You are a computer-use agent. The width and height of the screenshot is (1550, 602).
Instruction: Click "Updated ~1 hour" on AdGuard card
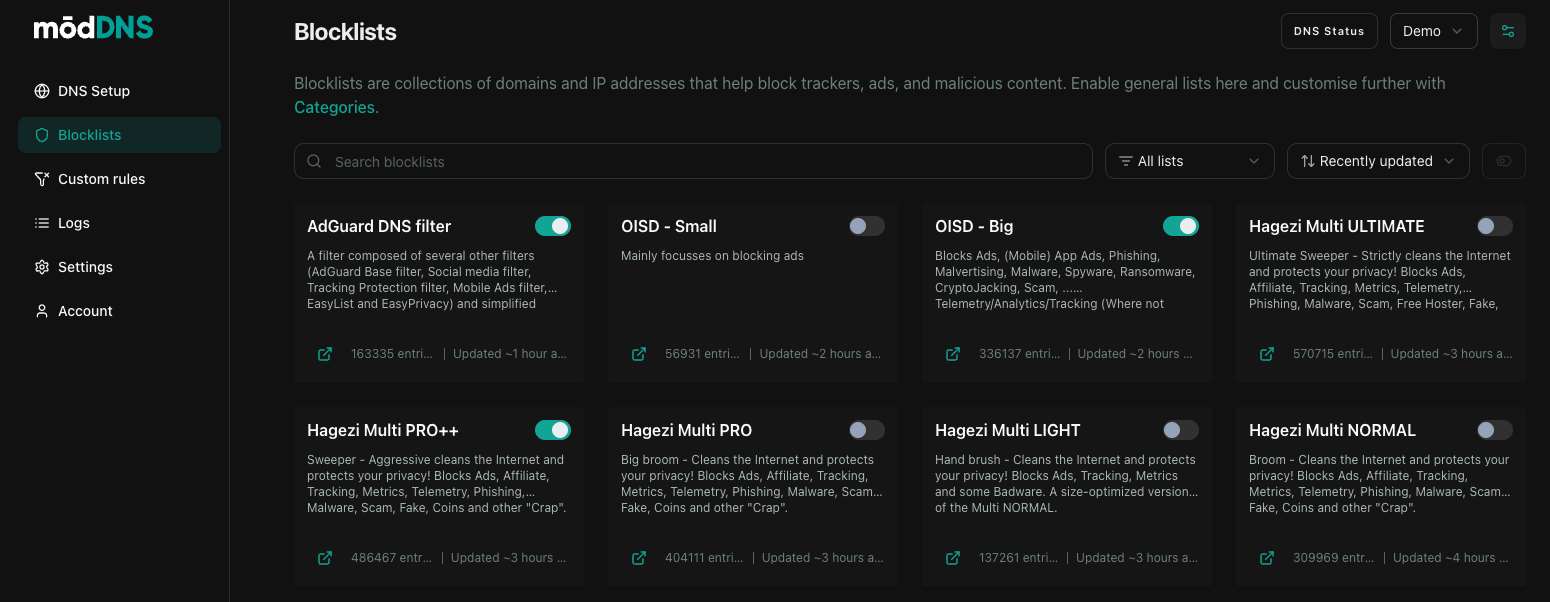pyautogui.click(x=510, y=354)
